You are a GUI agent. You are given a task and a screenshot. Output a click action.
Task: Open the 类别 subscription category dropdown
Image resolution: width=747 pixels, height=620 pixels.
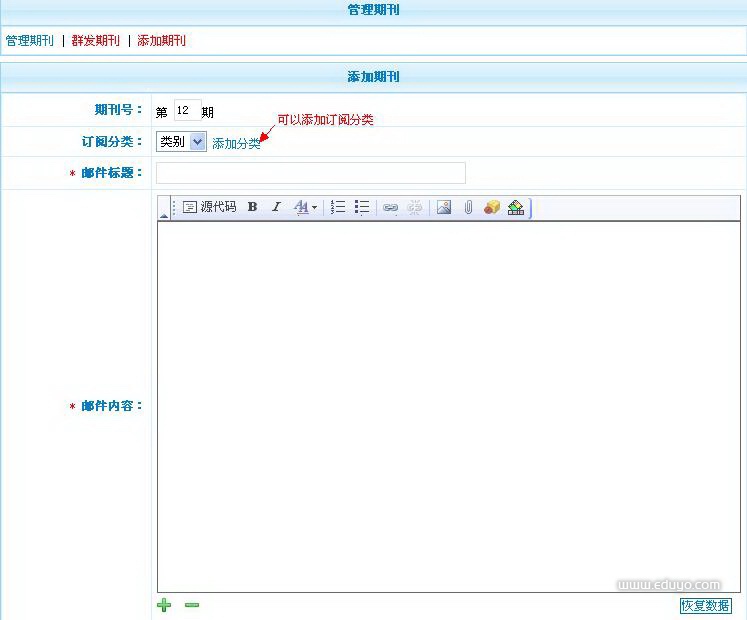point(182,142)
